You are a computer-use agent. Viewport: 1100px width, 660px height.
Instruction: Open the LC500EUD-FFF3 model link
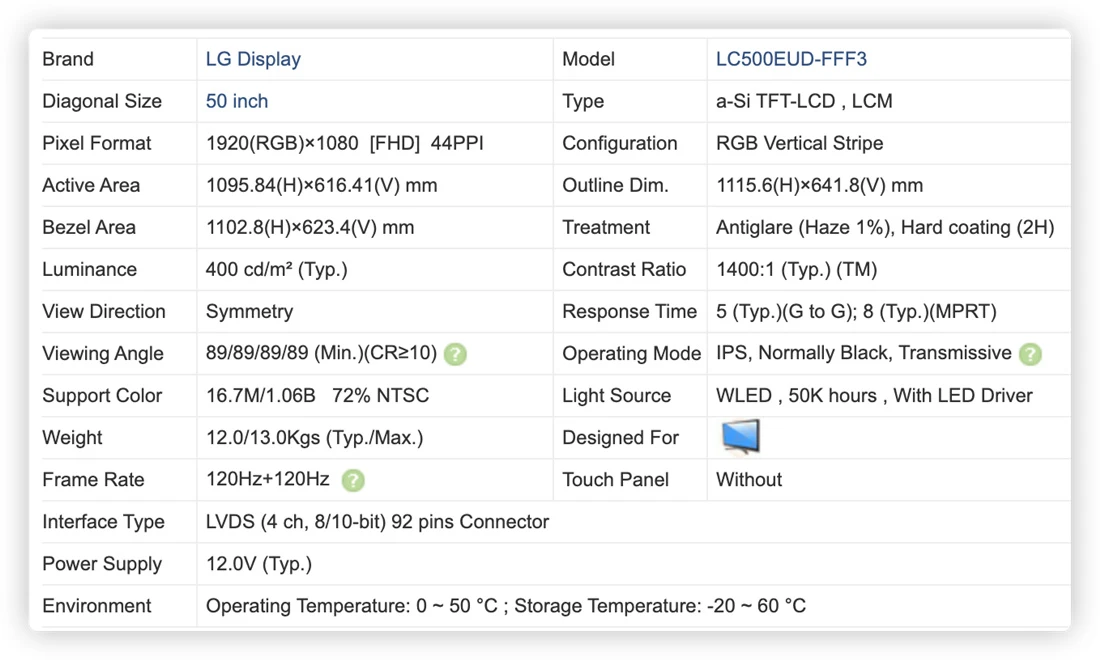(x=791, y=59)
